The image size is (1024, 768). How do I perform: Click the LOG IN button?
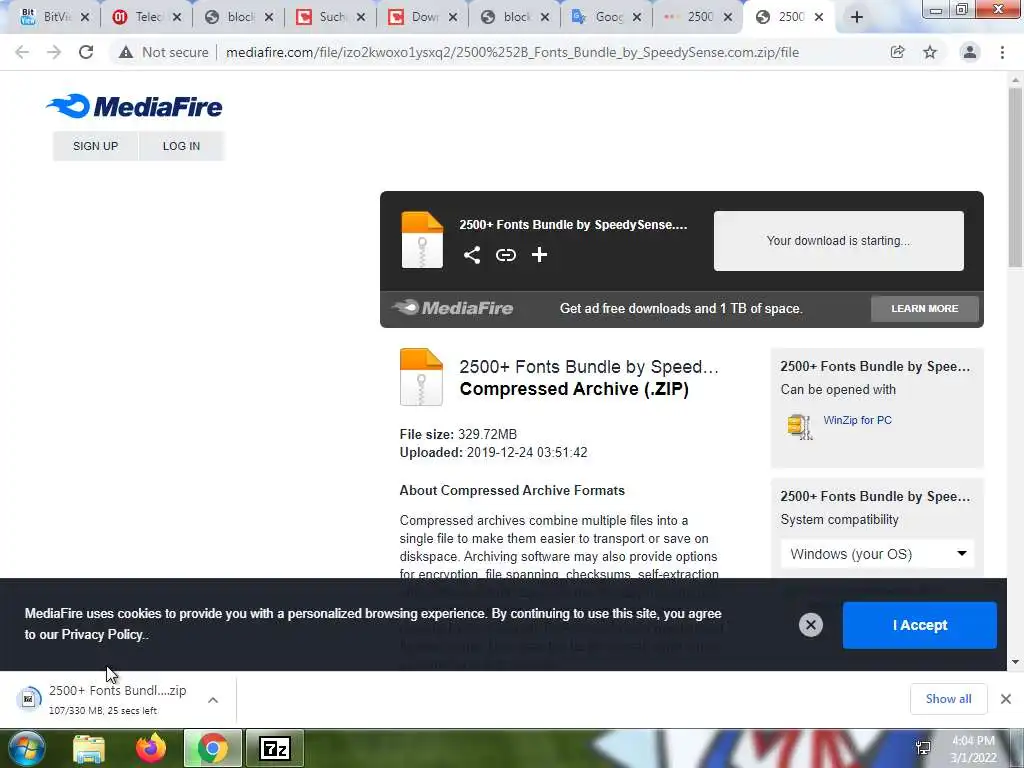(x=182, y=146)
